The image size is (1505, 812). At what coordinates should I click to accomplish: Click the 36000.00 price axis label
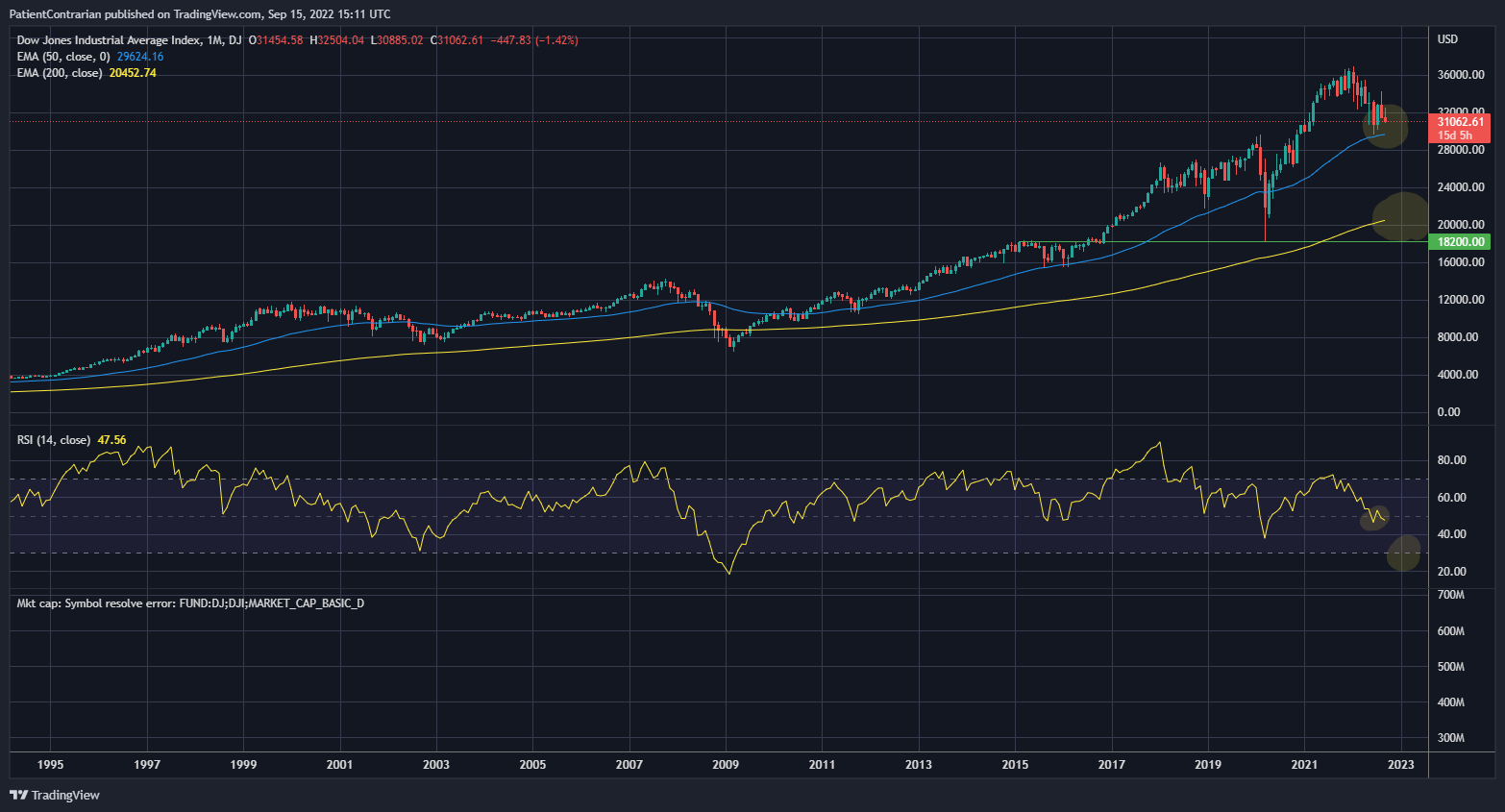(1461, 75)
